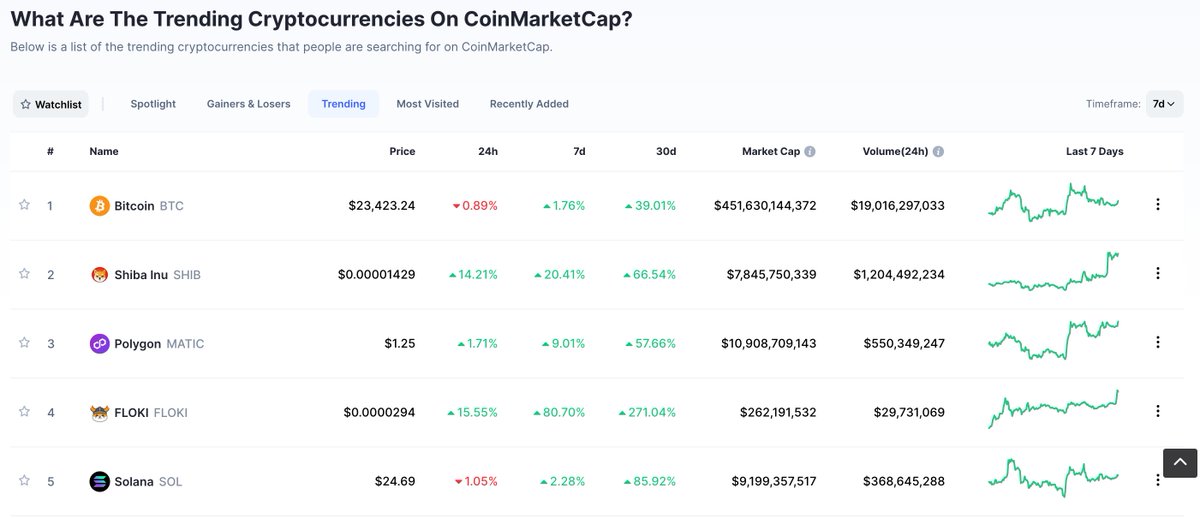
Task: Click the FLOKI coin logo
Action: (x=99, y=412)
